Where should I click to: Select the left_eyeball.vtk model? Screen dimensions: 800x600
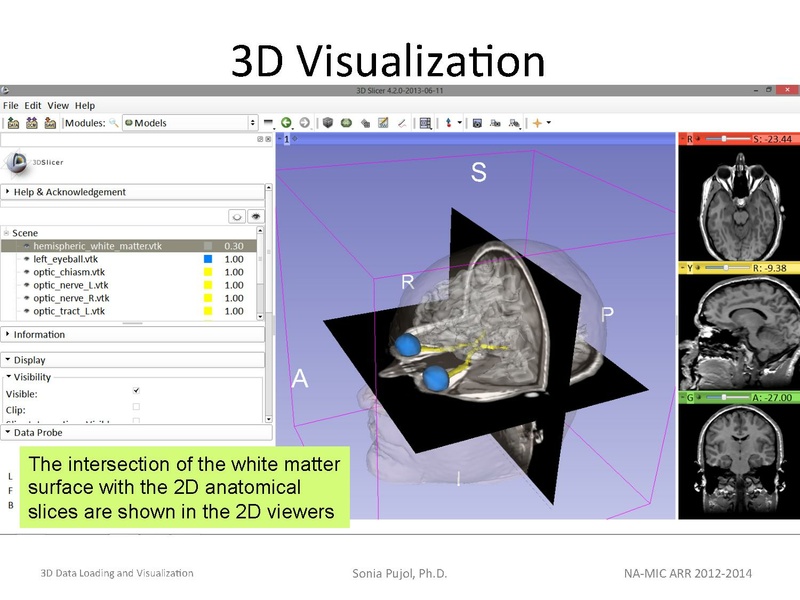[65, 259]
